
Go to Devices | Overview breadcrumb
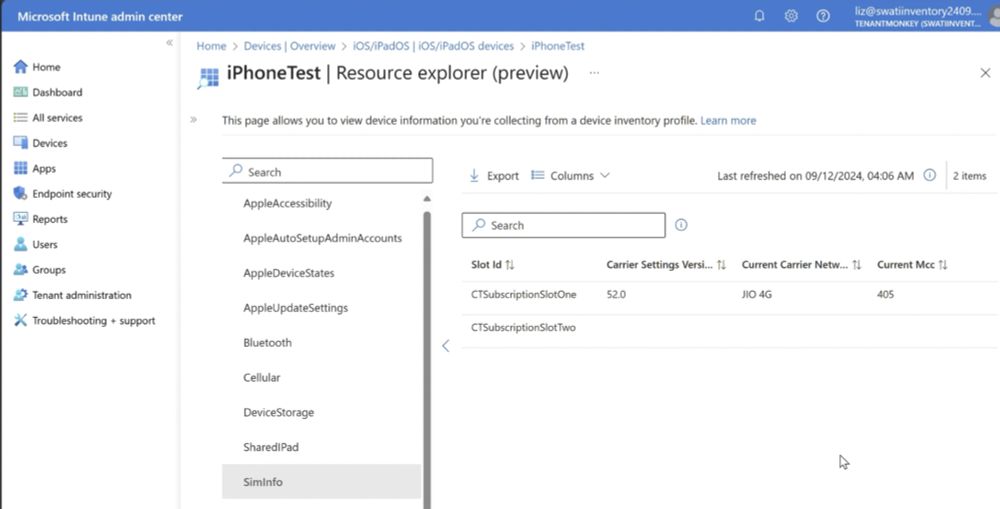point(290,46)
